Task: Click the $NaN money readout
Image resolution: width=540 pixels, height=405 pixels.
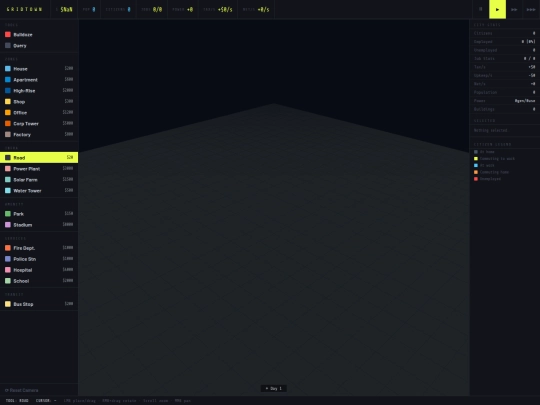Action: (x=64, y=9)
